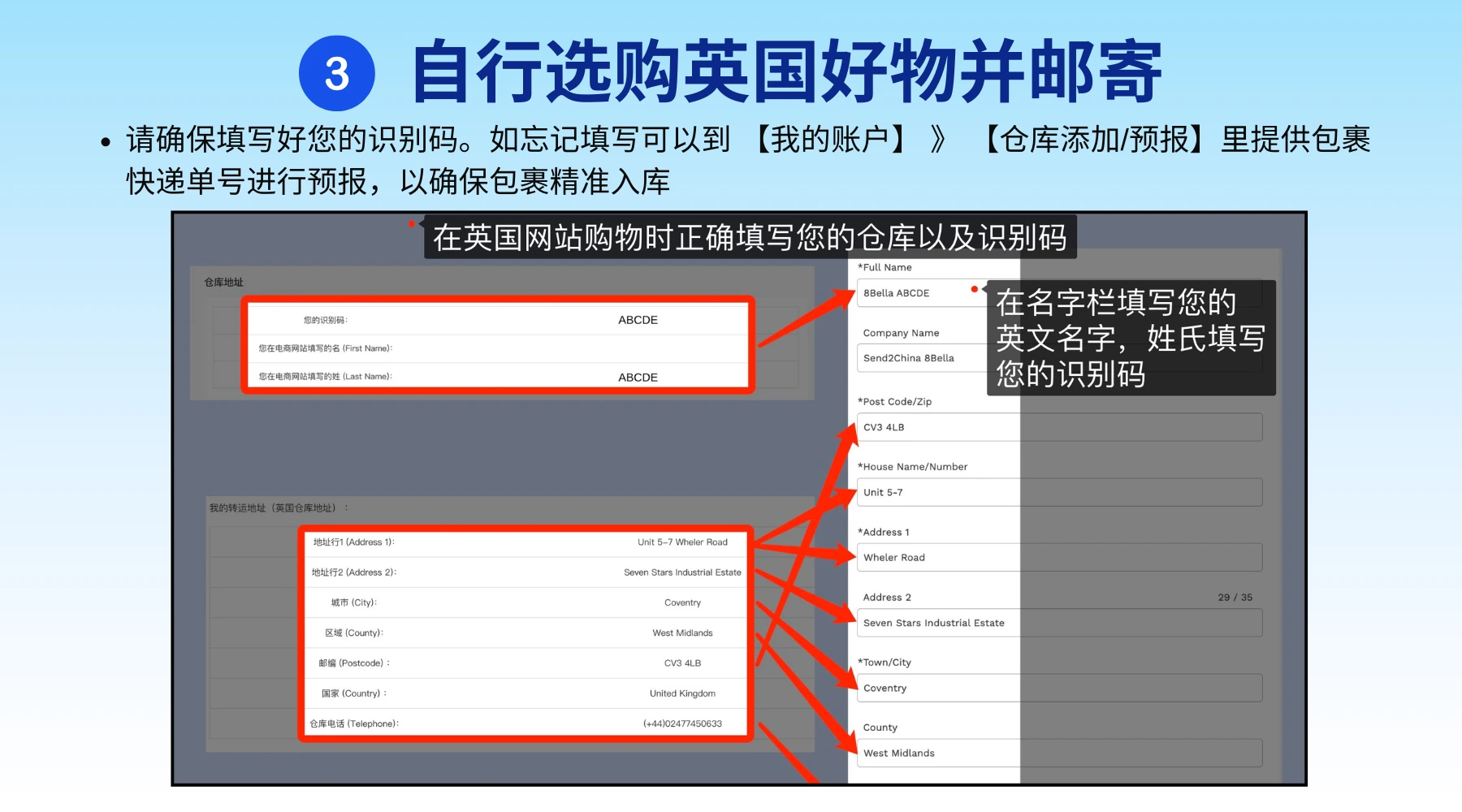Image resolution: width=1462 pixels, height=812 pixels.
Task: Click the red dot left of top banner caption
Action: click(x=412, y=223)
